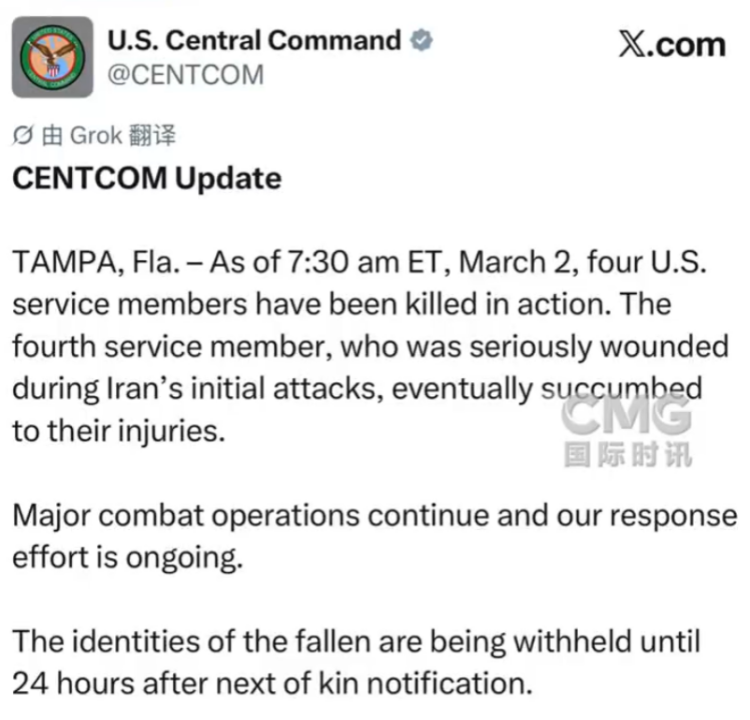Click the 'CENTCOM Update' heading
750x720 pixels.
tap(146, 179)
